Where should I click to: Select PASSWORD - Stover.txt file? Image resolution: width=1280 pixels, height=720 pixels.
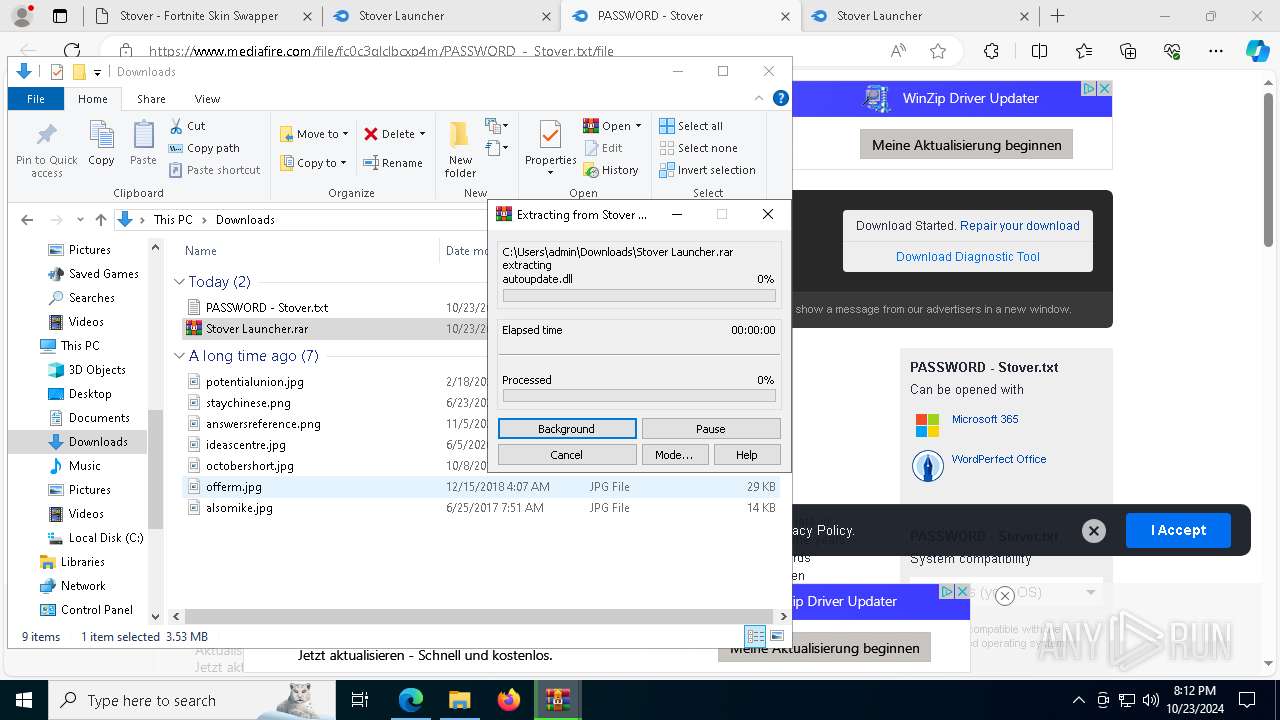click(266, 308)
